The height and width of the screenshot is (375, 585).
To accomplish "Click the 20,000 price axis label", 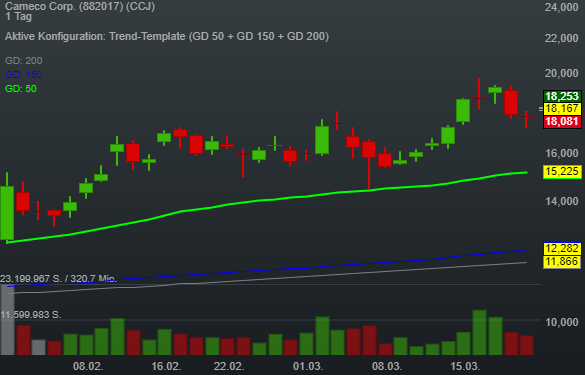I will point(561,73).
